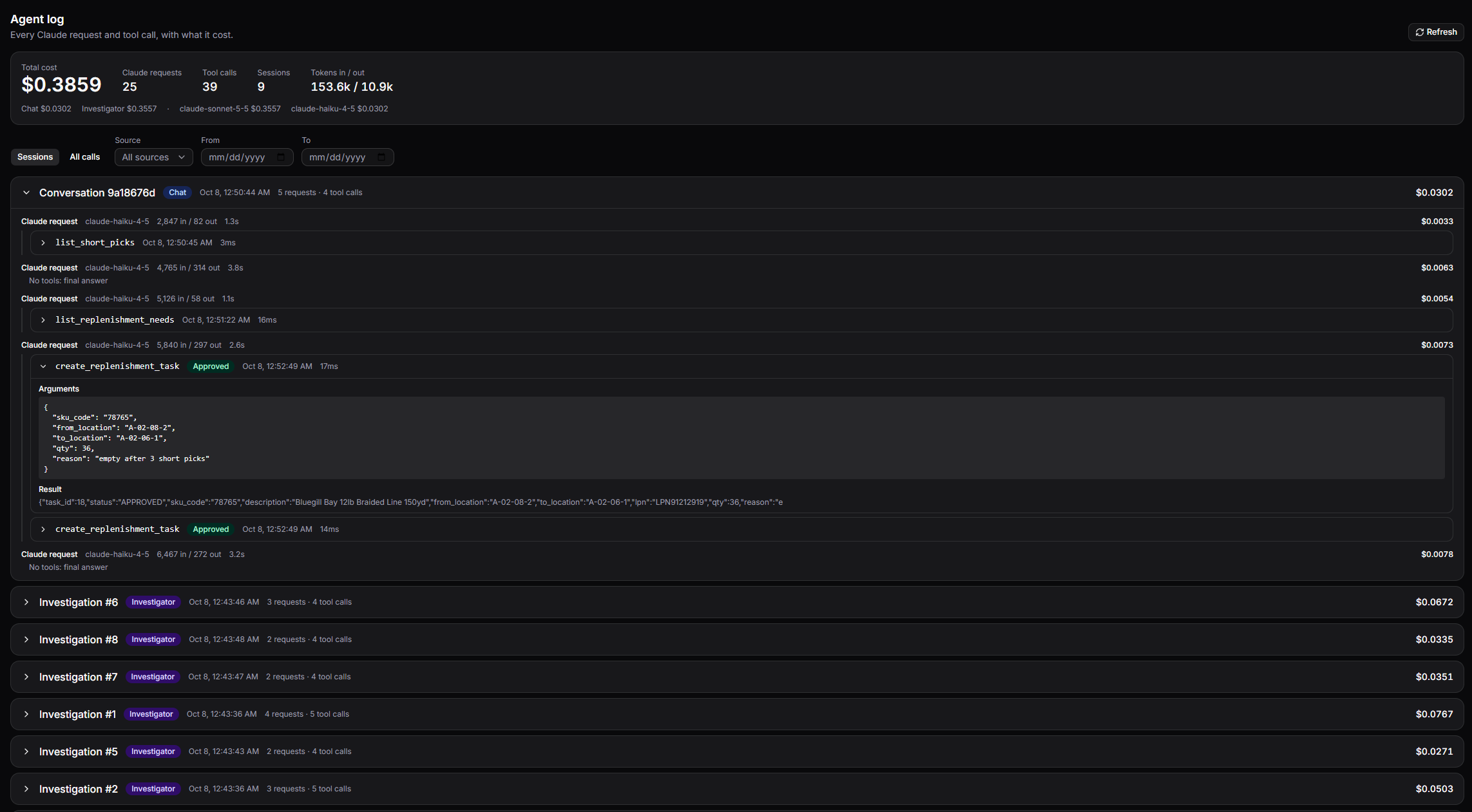Click the Investigator $0.3557 summary label
The image size is (1472, 812).
pyautogui.click(x=119, y=109)
